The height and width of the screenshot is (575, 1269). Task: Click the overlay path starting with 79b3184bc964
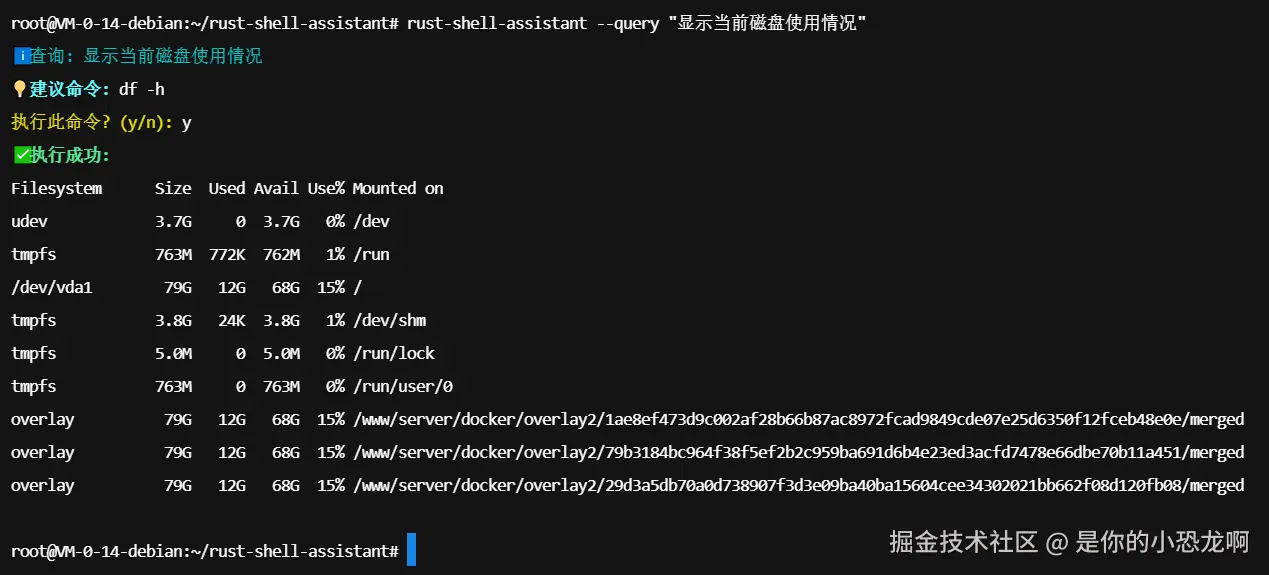coord(798,452)
